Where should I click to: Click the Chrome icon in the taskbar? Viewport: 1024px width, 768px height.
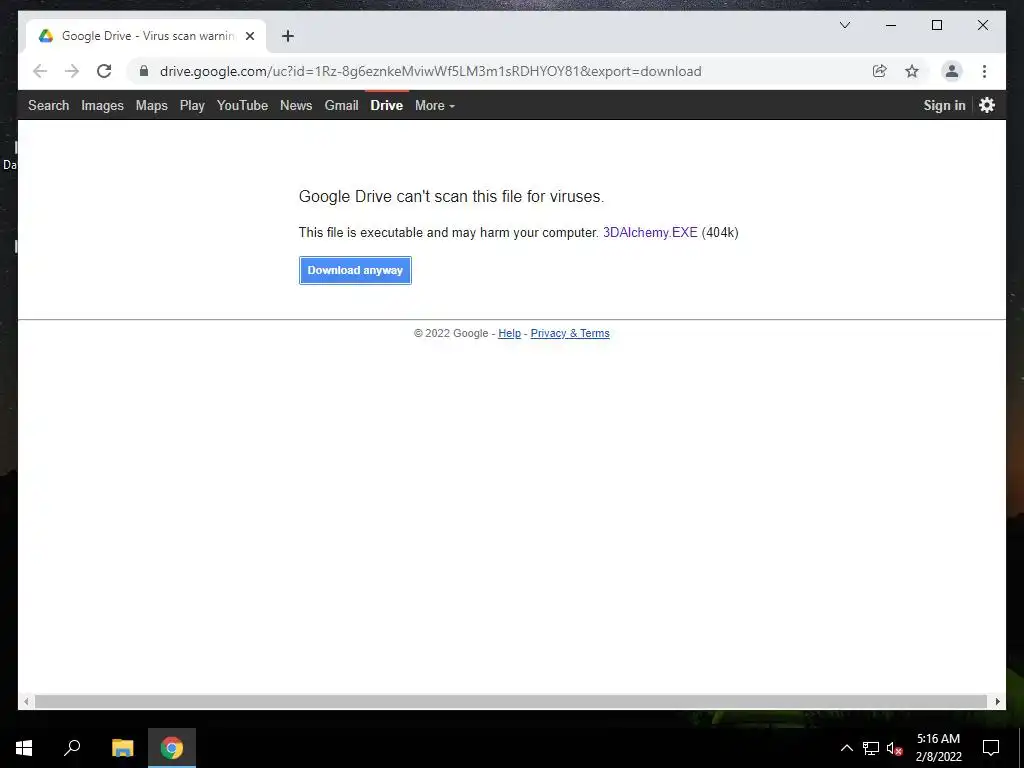point(172,748)
